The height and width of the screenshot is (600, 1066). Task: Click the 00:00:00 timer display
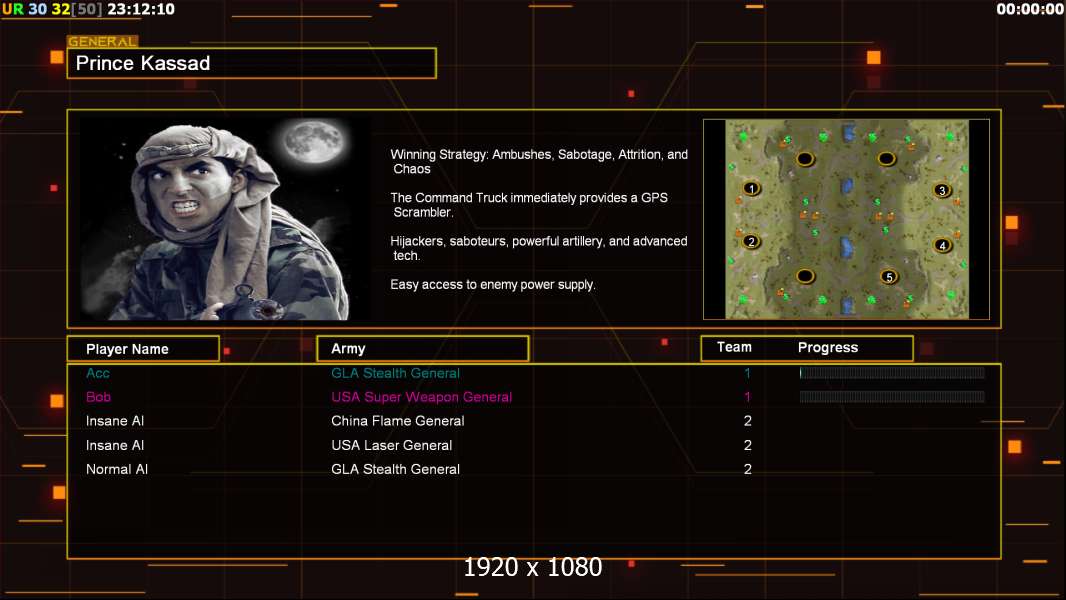point(1030,9)
